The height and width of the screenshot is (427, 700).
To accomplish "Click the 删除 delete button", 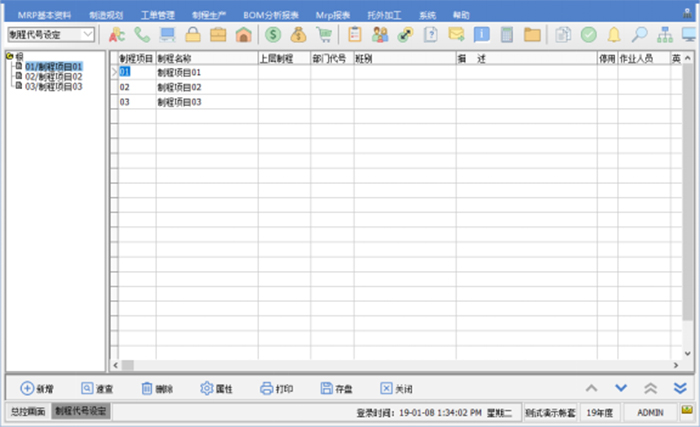I will tap(157, 388).
